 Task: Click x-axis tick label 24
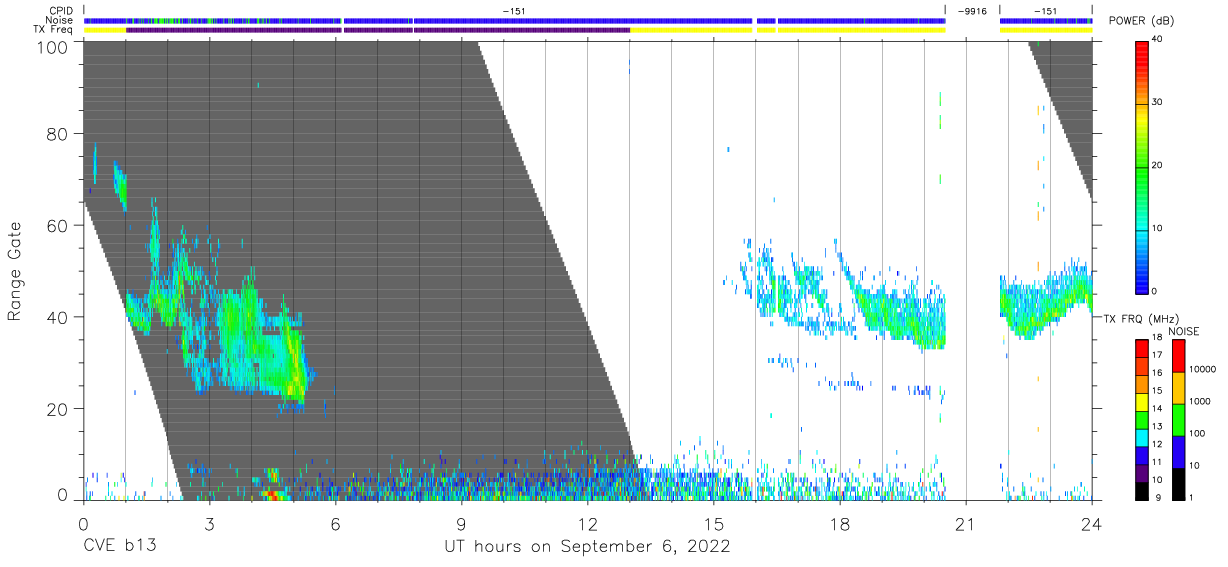pyautogui.click(x=1092, y=522)
